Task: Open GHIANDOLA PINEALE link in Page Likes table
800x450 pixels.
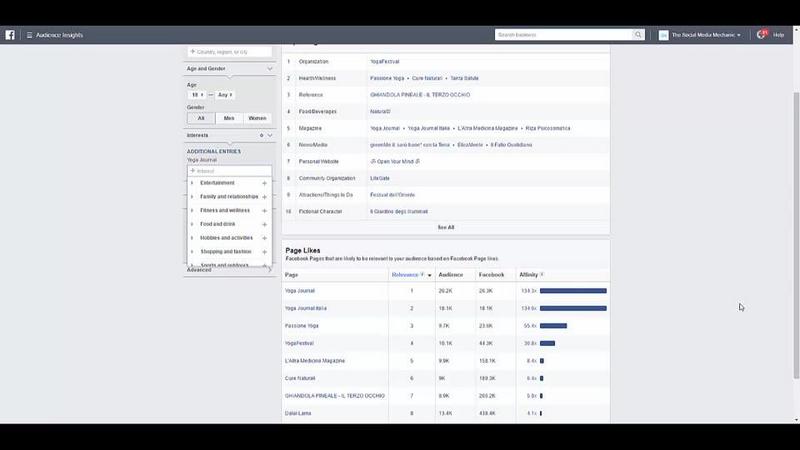Action: 335,396
